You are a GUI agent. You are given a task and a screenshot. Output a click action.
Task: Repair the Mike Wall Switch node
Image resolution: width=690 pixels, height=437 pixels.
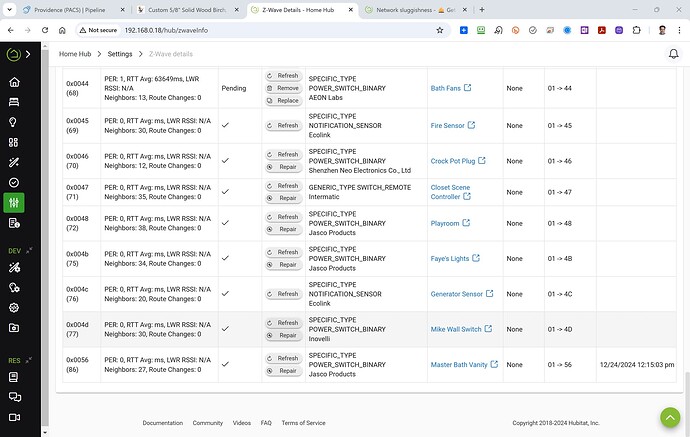[x=283, y=335]
